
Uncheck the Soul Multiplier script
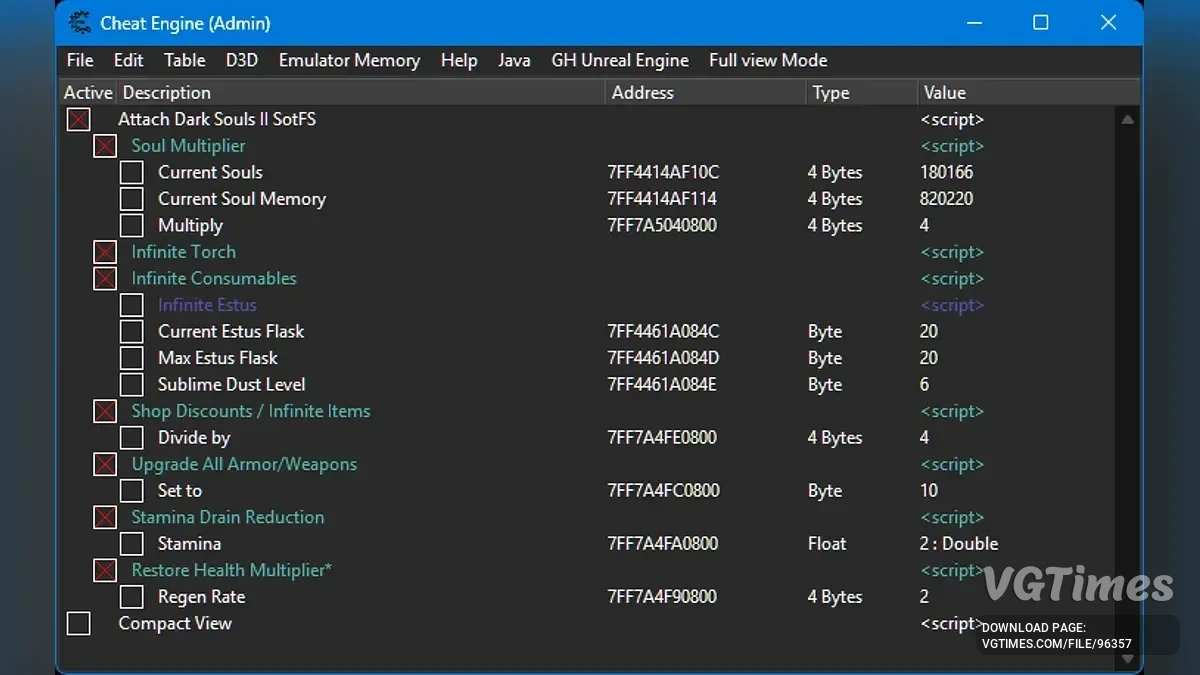tap(105, 146)
